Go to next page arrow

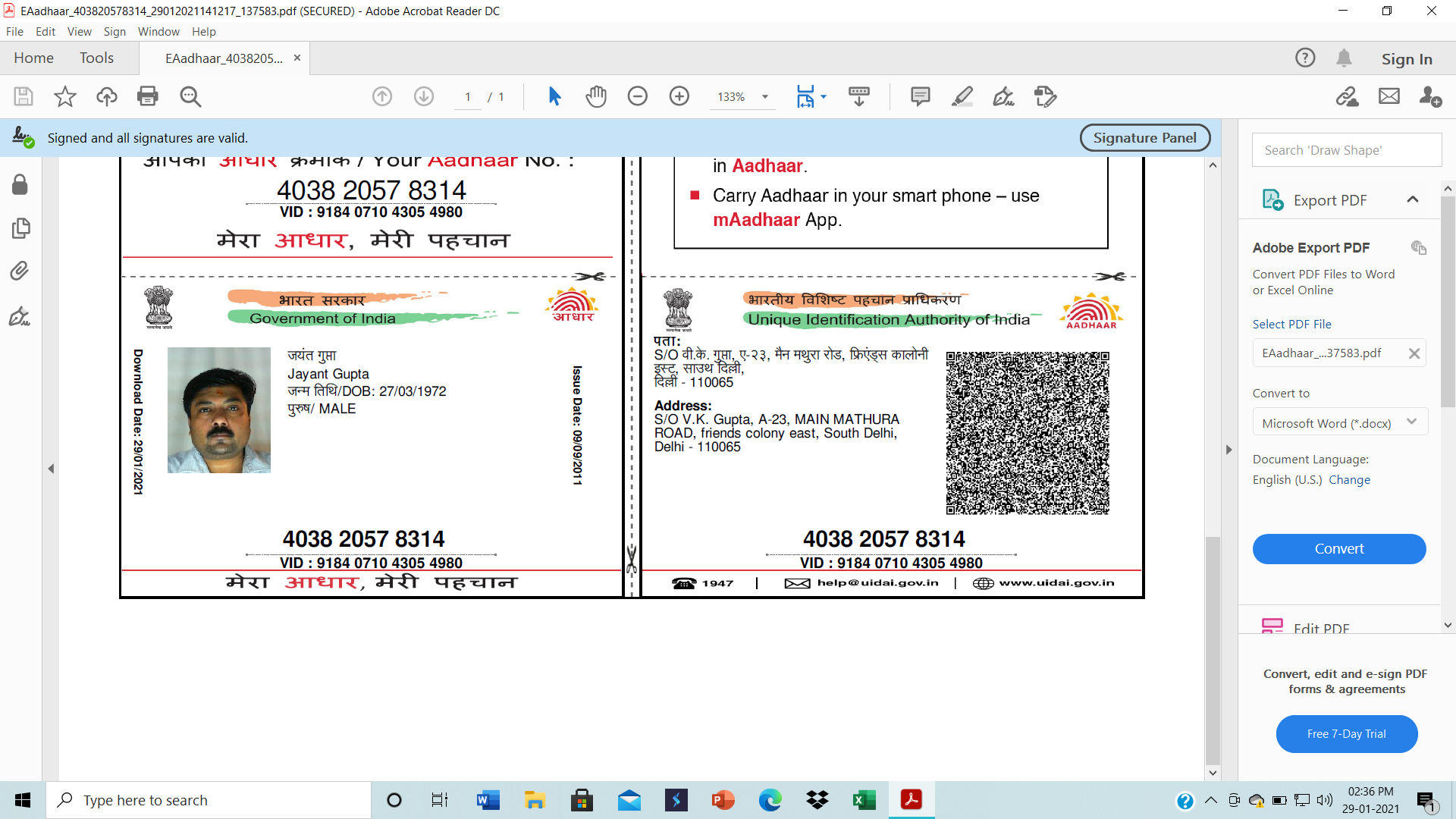coord(424,96)
